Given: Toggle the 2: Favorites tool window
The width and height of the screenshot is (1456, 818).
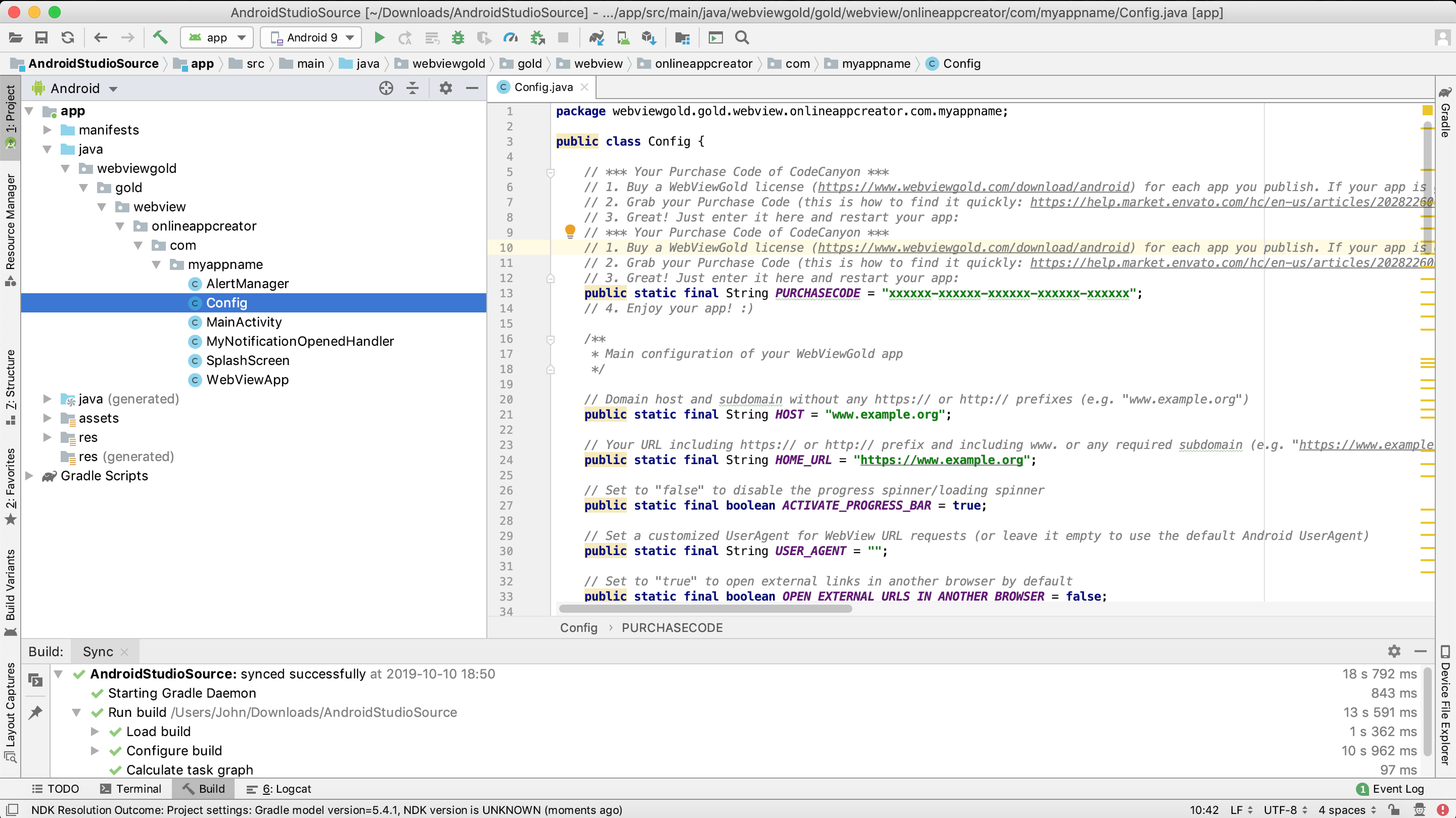Looking at the screenshot, I should (10, 487).
